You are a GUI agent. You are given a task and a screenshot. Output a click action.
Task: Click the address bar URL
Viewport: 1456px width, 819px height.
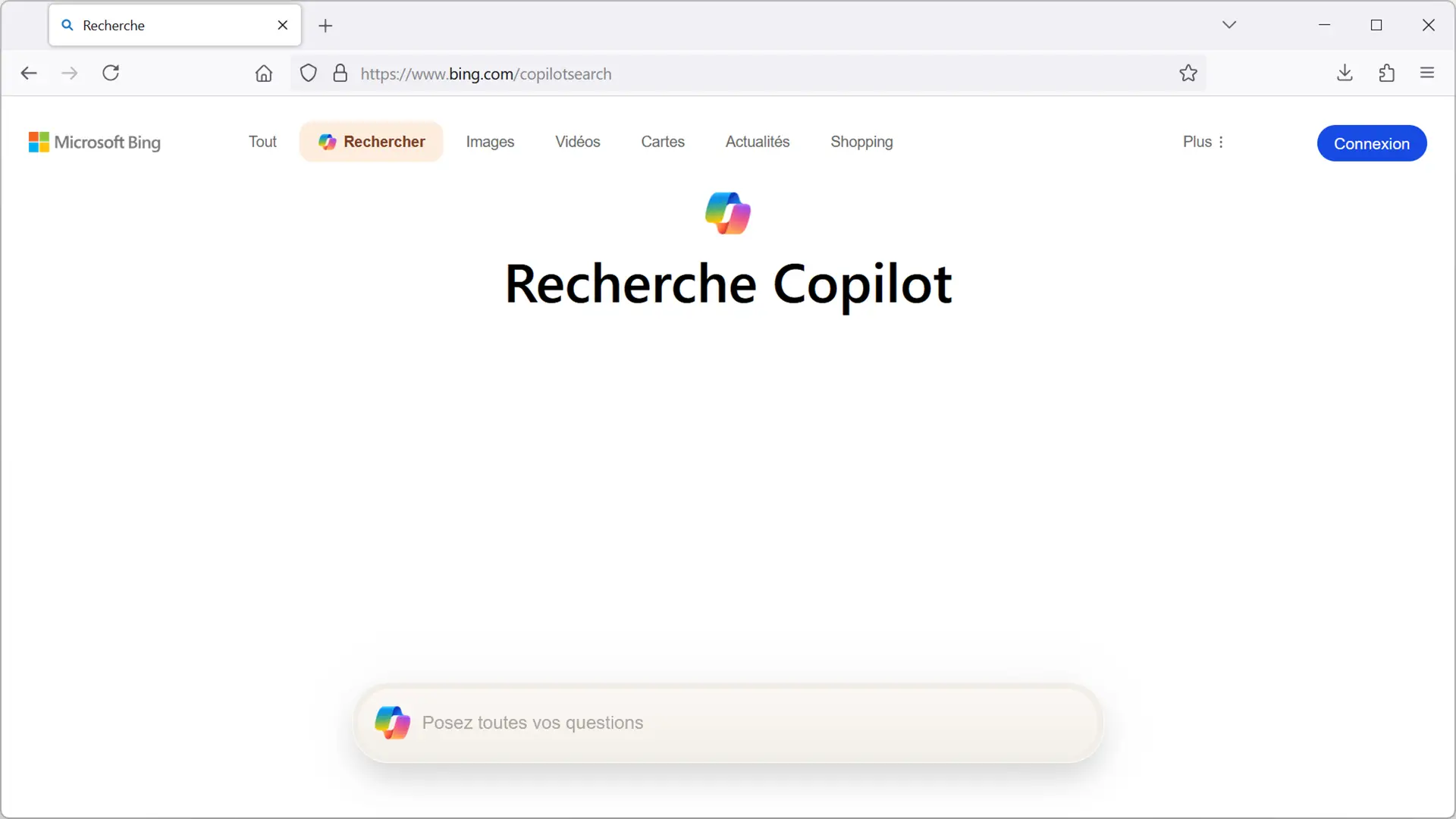coord(486,74)
